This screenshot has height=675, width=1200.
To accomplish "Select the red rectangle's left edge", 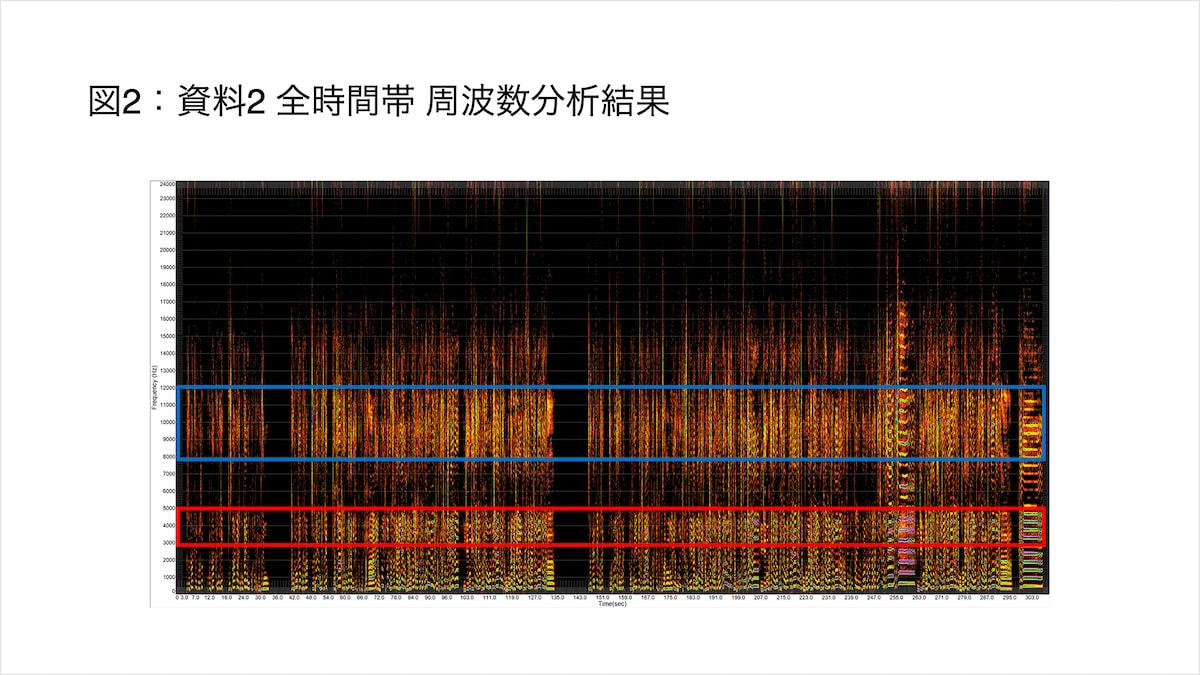I will click(177, 527).
